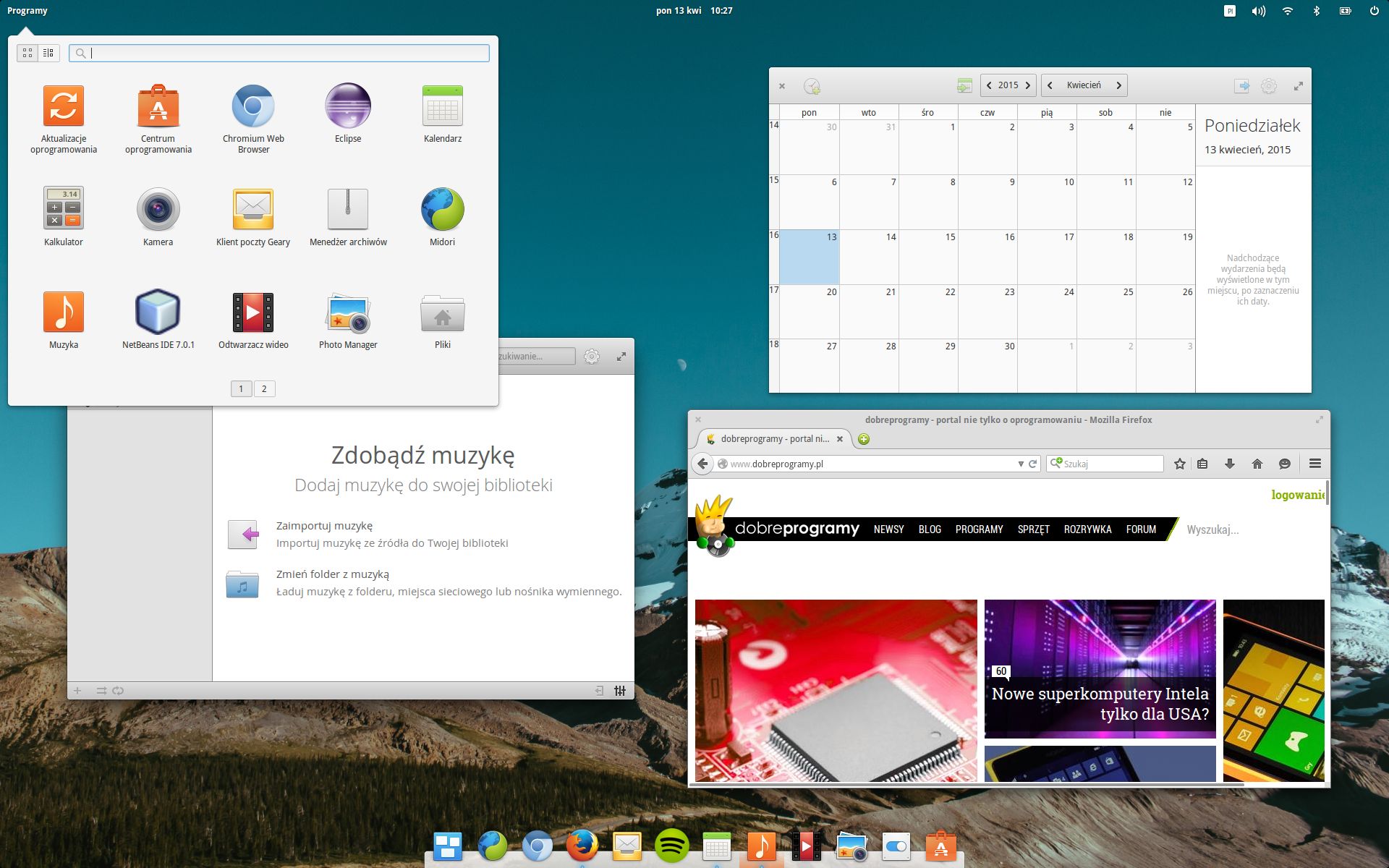This screenshot has width=1389, height=868.
Task: Open the volume indicator in panel
Action: pos(1259,11)
